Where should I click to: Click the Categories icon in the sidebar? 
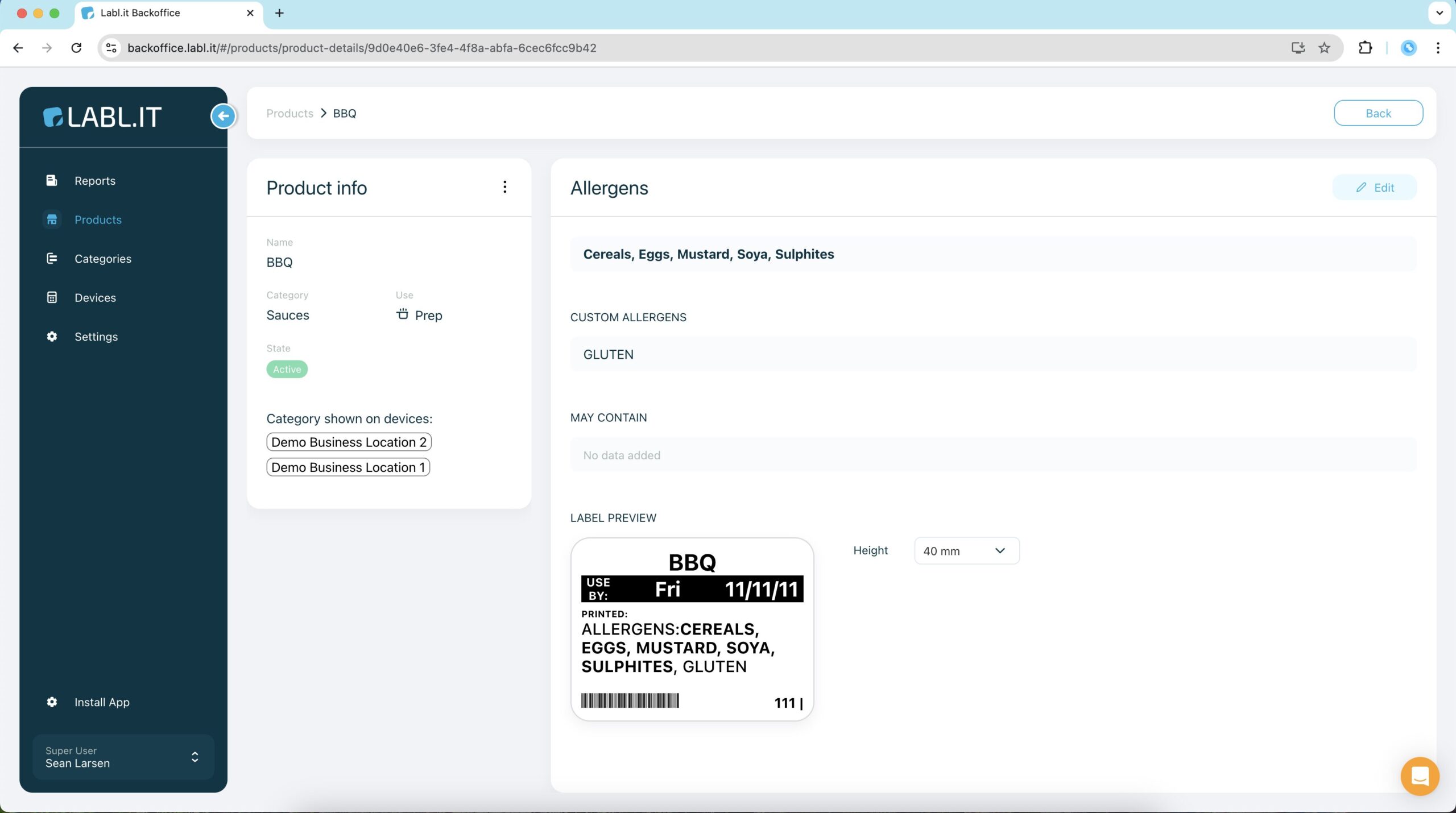[52, 259]
